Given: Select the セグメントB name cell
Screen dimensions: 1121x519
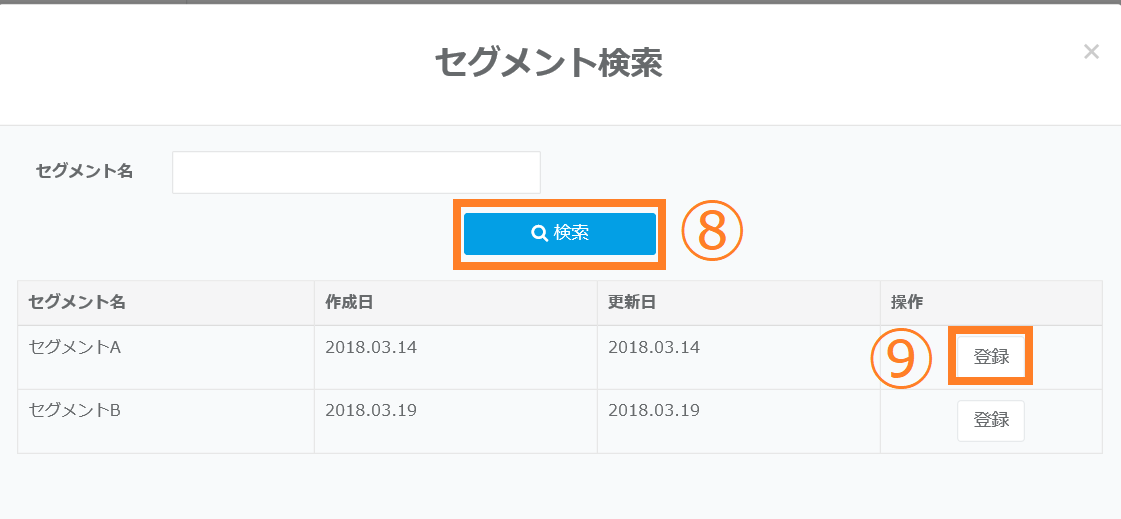Looking at the screenshot, I should (75, 411).
